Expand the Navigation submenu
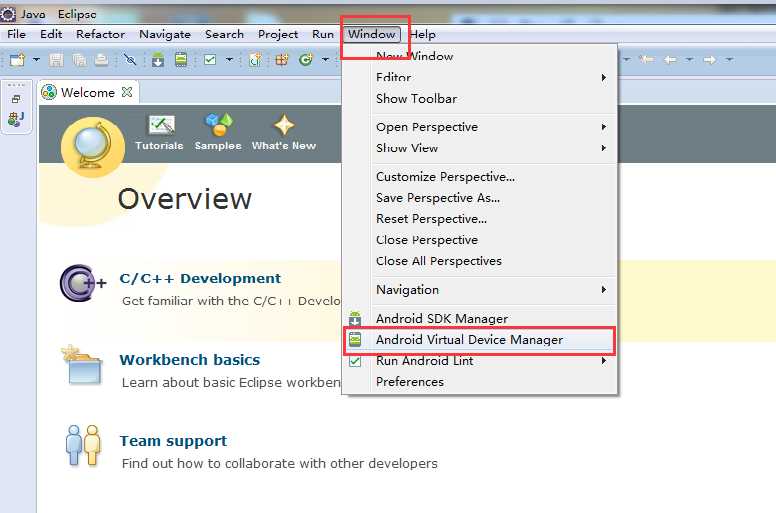776x513 pixels. pos(479,289)
